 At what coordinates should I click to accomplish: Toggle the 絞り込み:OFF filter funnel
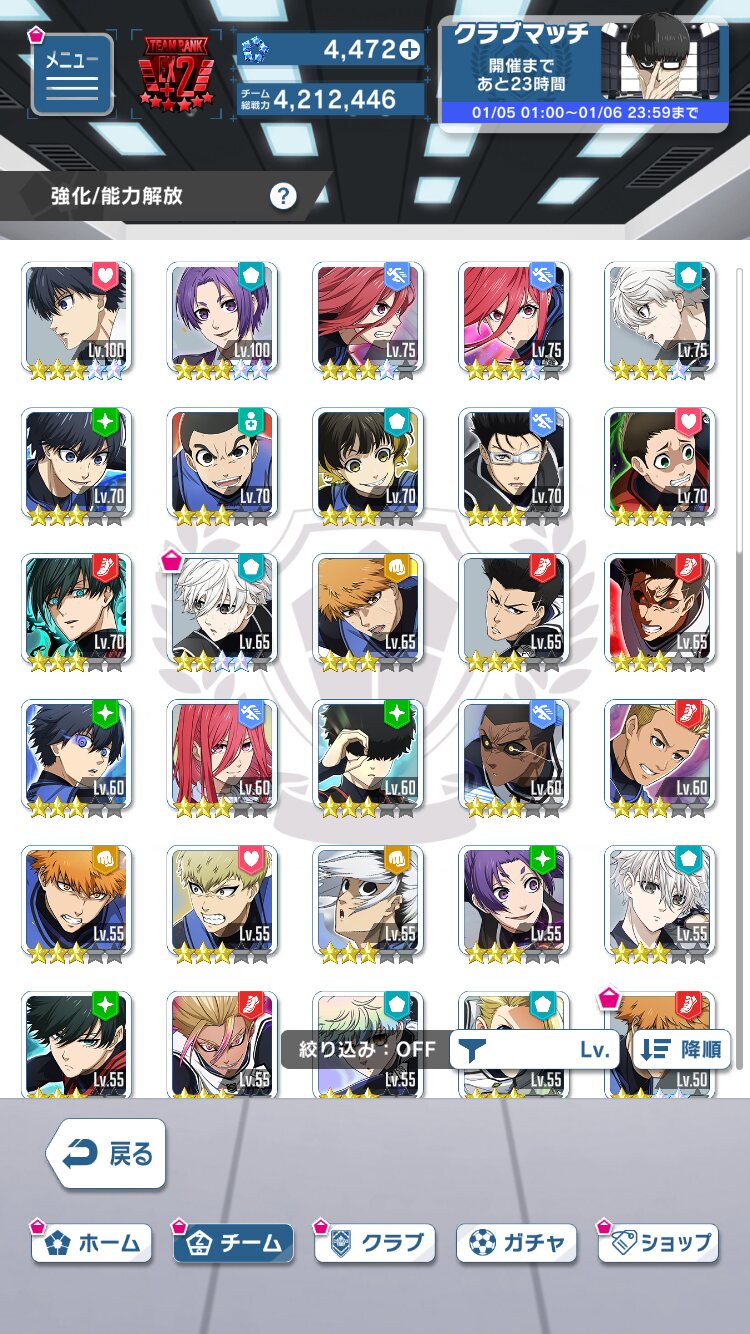click(x=469, y=1050)
